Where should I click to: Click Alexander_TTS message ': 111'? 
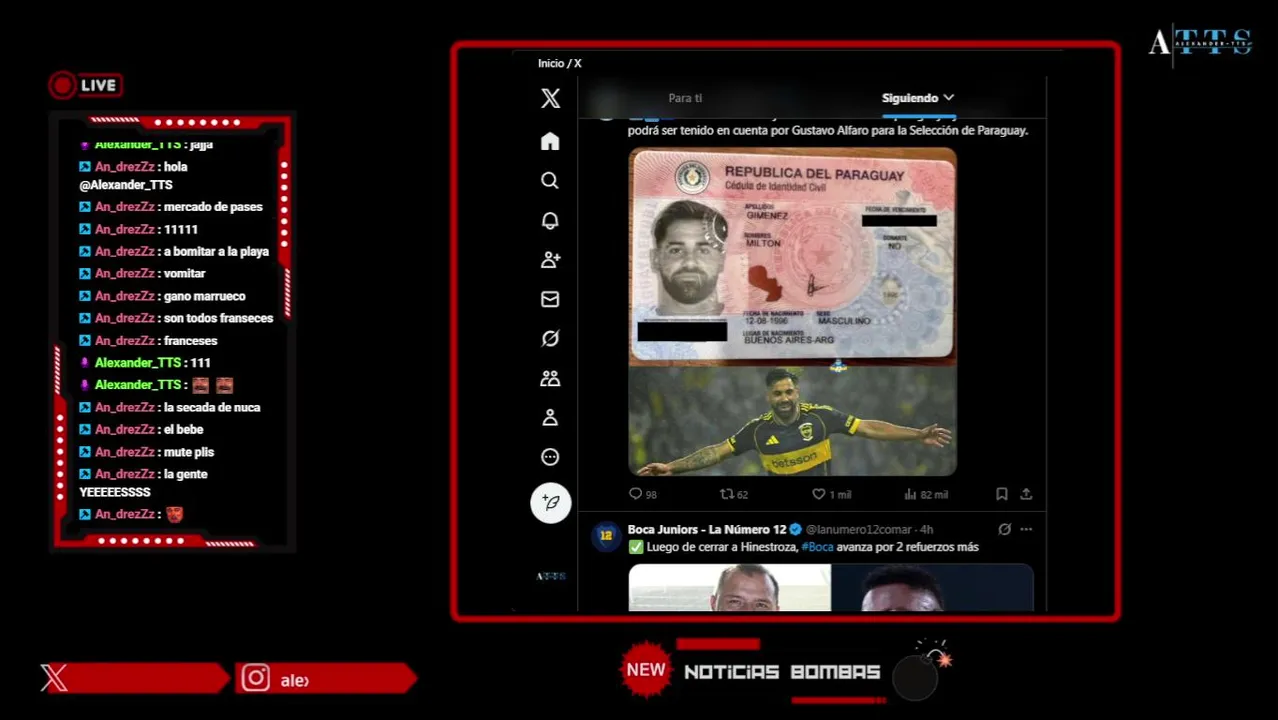198,362
